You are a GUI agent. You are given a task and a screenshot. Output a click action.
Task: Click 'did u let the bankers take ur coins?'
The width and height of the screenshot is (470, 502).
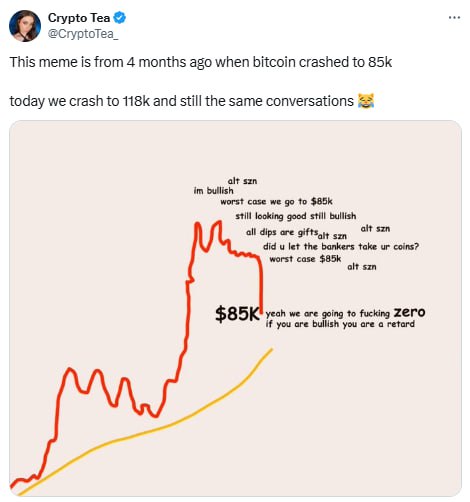pos(341,246)
